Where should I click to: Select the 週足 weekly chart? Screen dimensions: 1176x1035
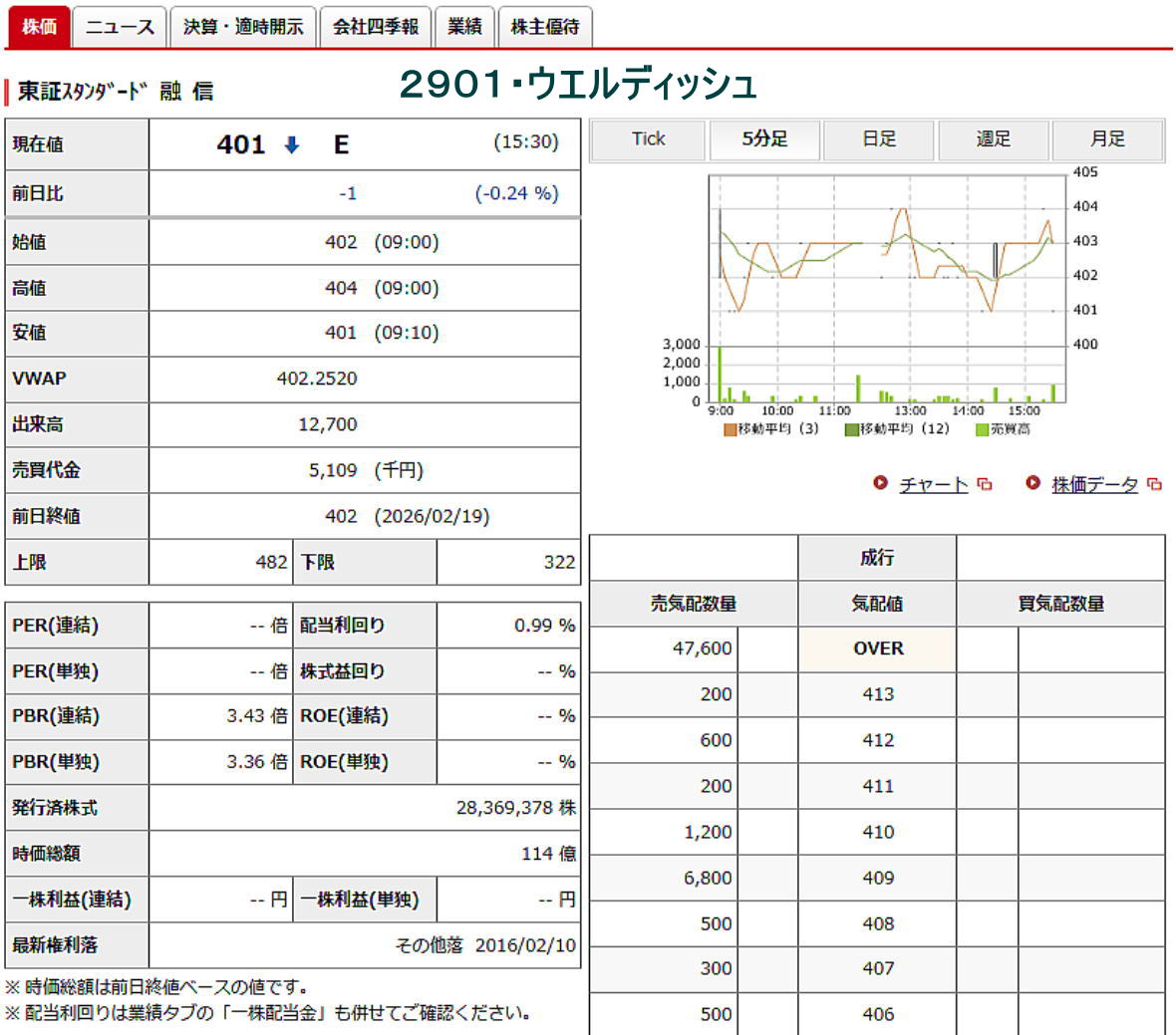[x=993, y=139]
